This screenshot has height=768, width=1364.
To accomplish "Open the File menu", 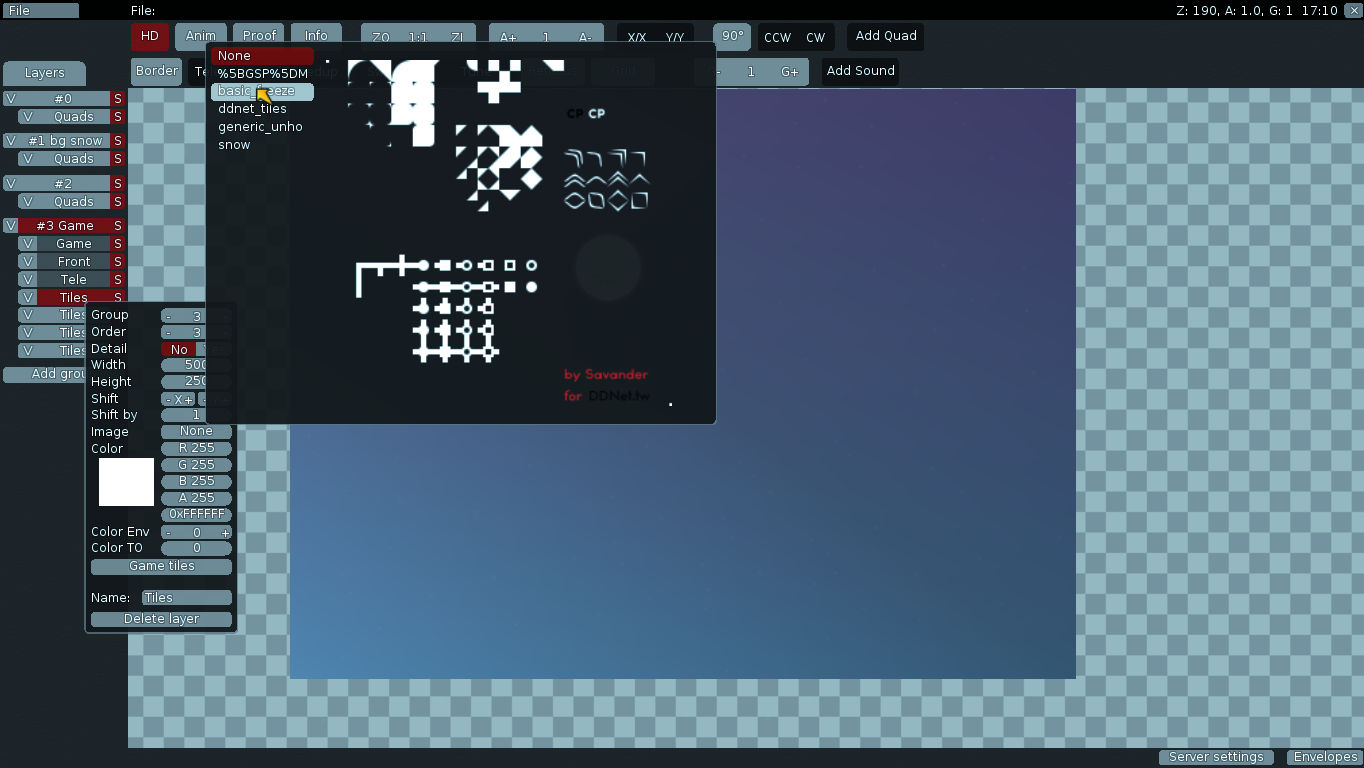I will (x=41, y=11).
